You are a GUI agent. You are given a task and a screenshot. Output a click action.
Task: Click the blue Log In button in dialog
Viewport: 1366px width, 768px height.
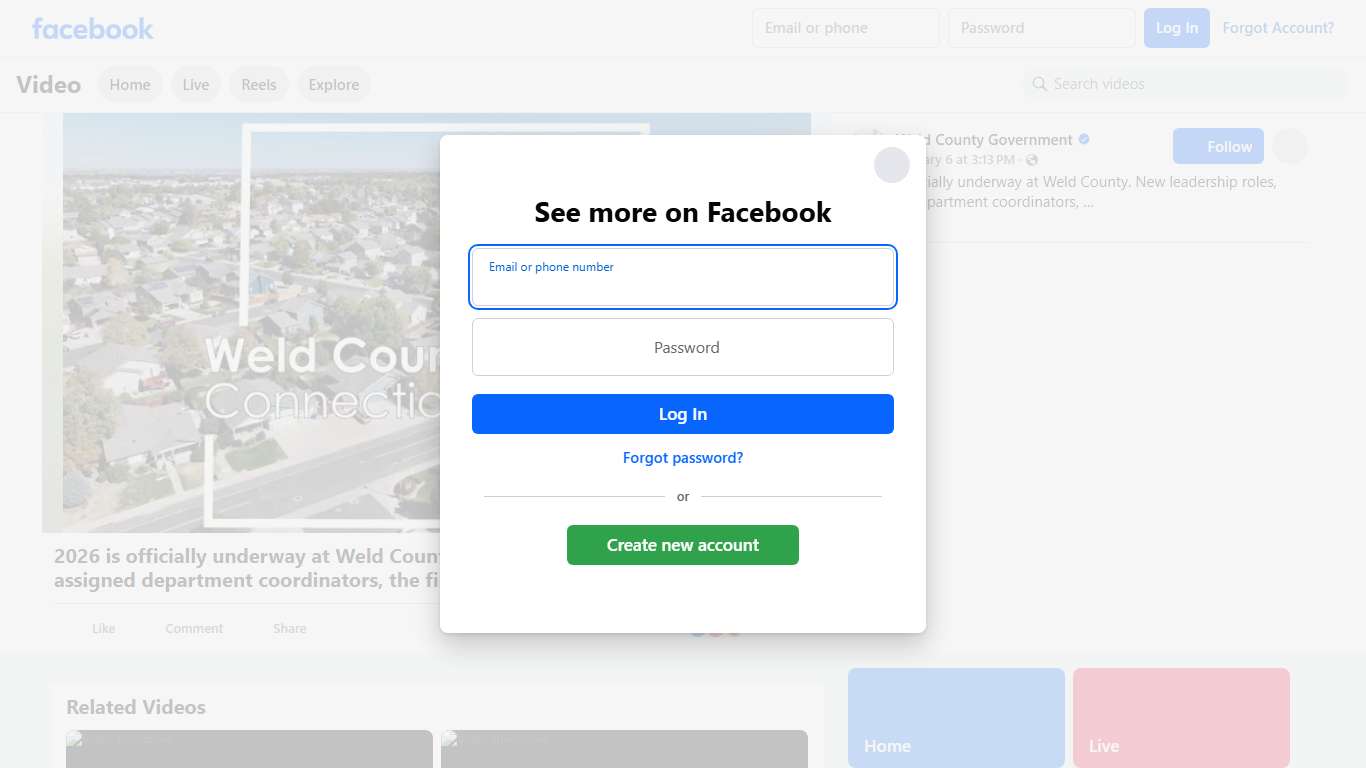[683, 414]
